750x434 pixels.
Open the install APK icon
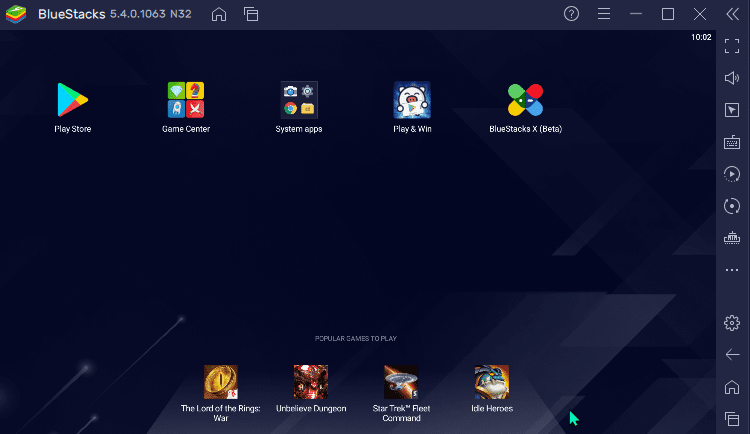click(732, 238)
